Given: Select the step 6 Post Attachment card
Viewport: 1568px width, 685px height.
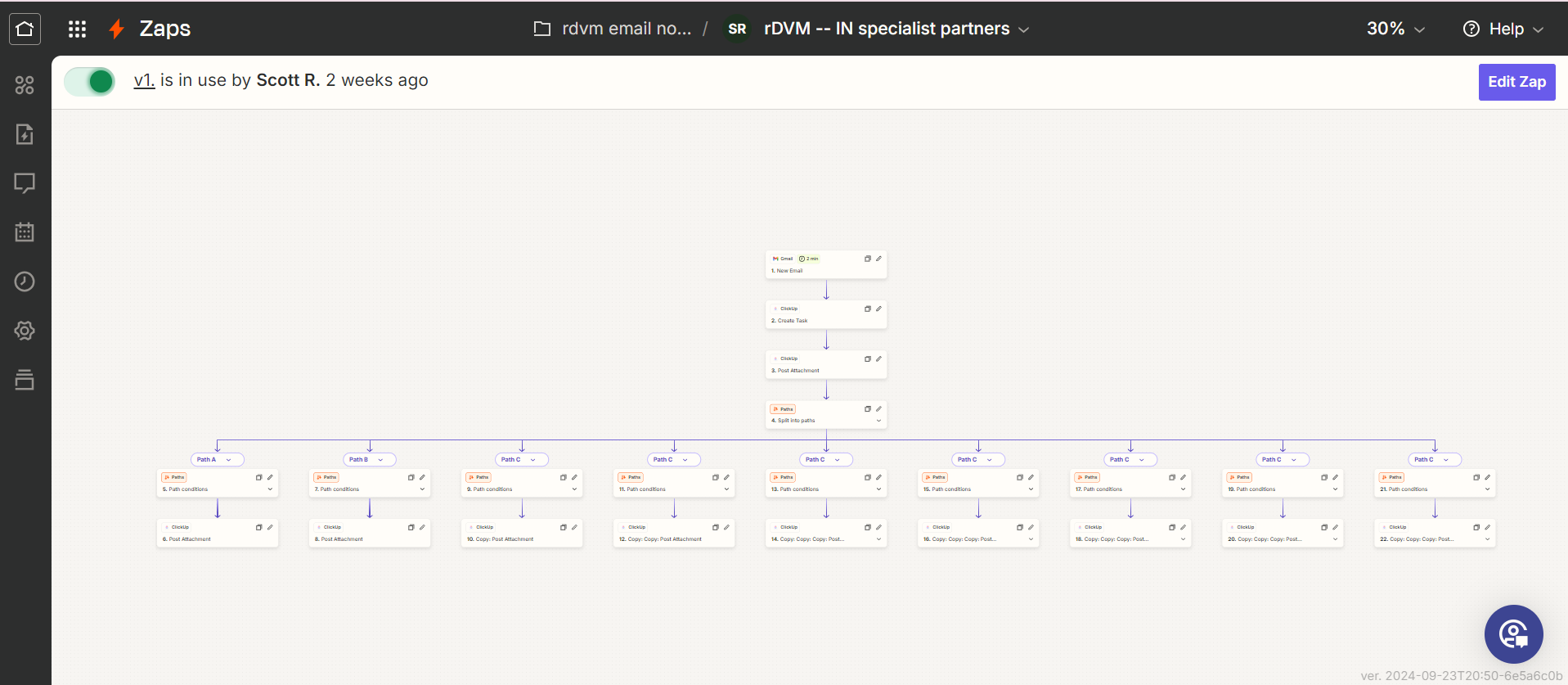Looking at the screenshot, I should coord(218,533).
